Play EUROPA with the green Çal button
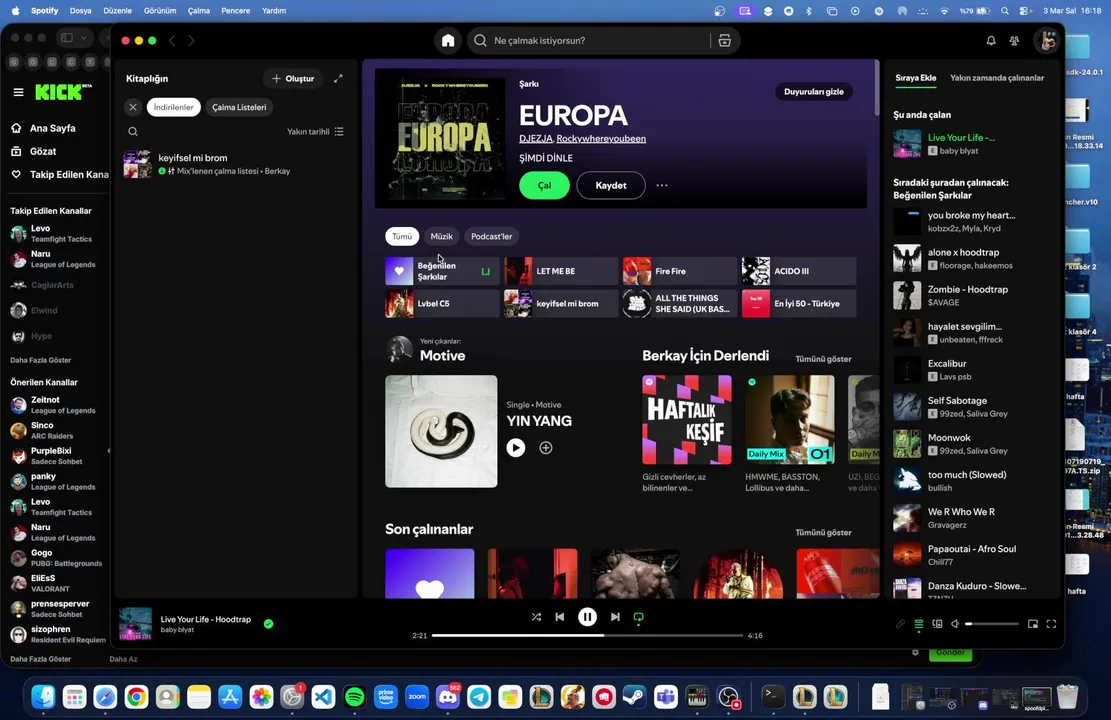The height and width of the screenshot is (720, 1111). pyautogui.click(x=544, y=186)
